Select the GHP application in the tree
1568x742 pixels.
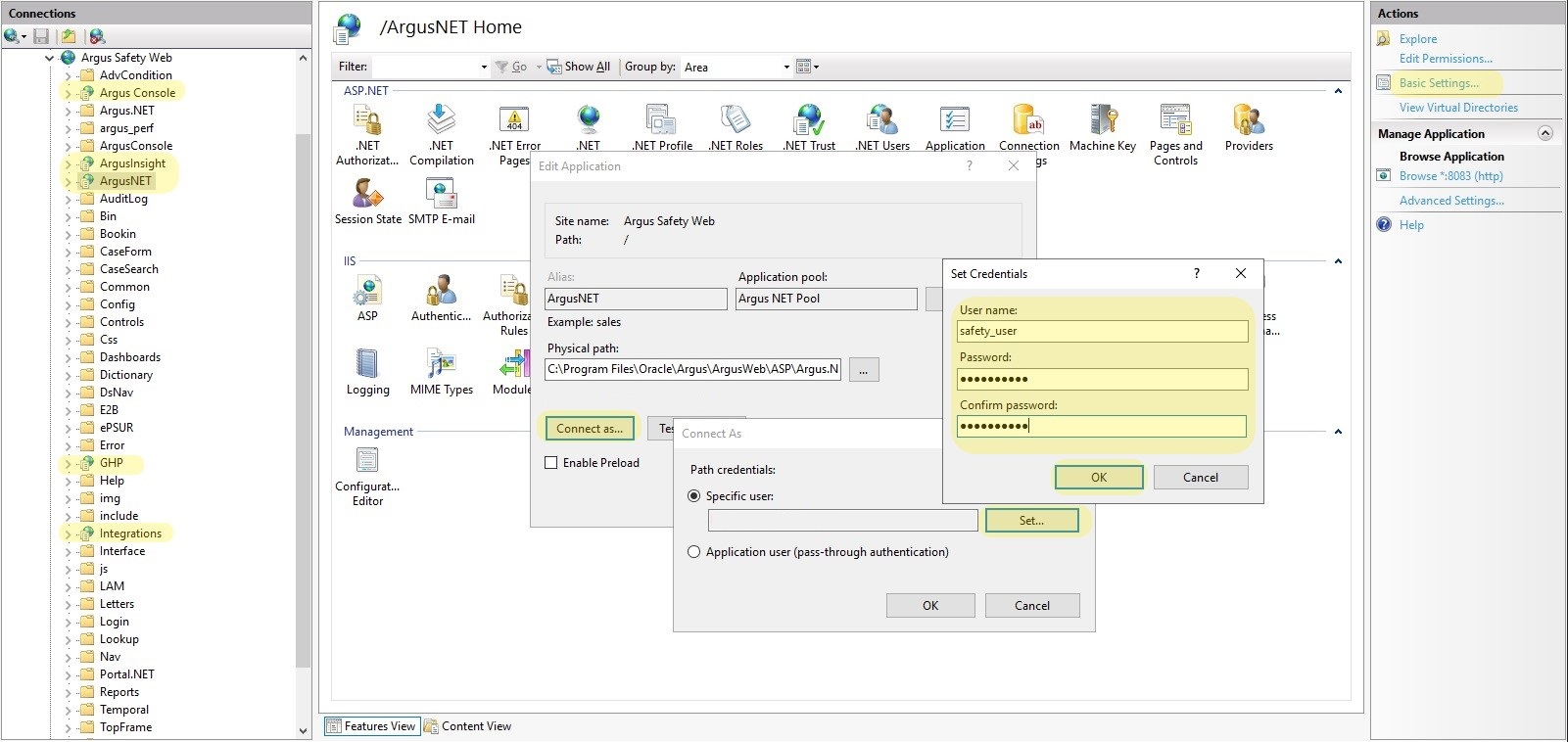click(112, 463)
